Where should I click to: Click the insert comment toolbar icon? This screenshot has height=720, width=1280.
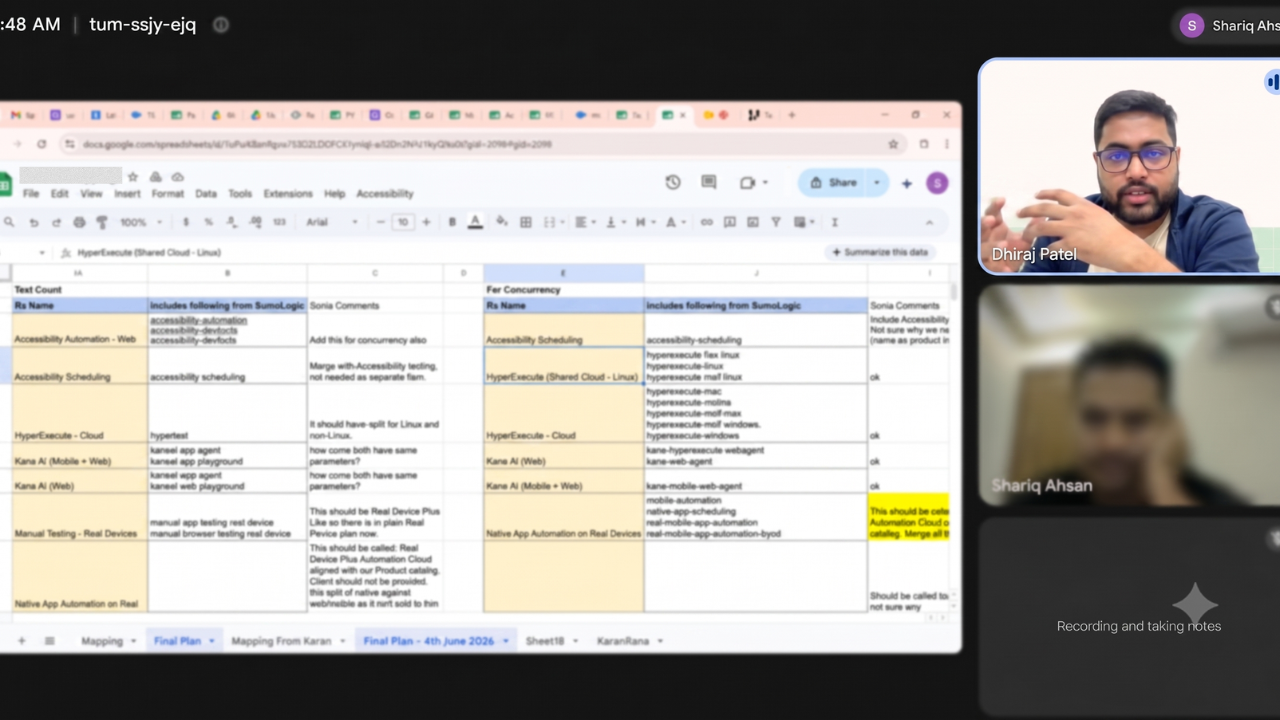730,222
